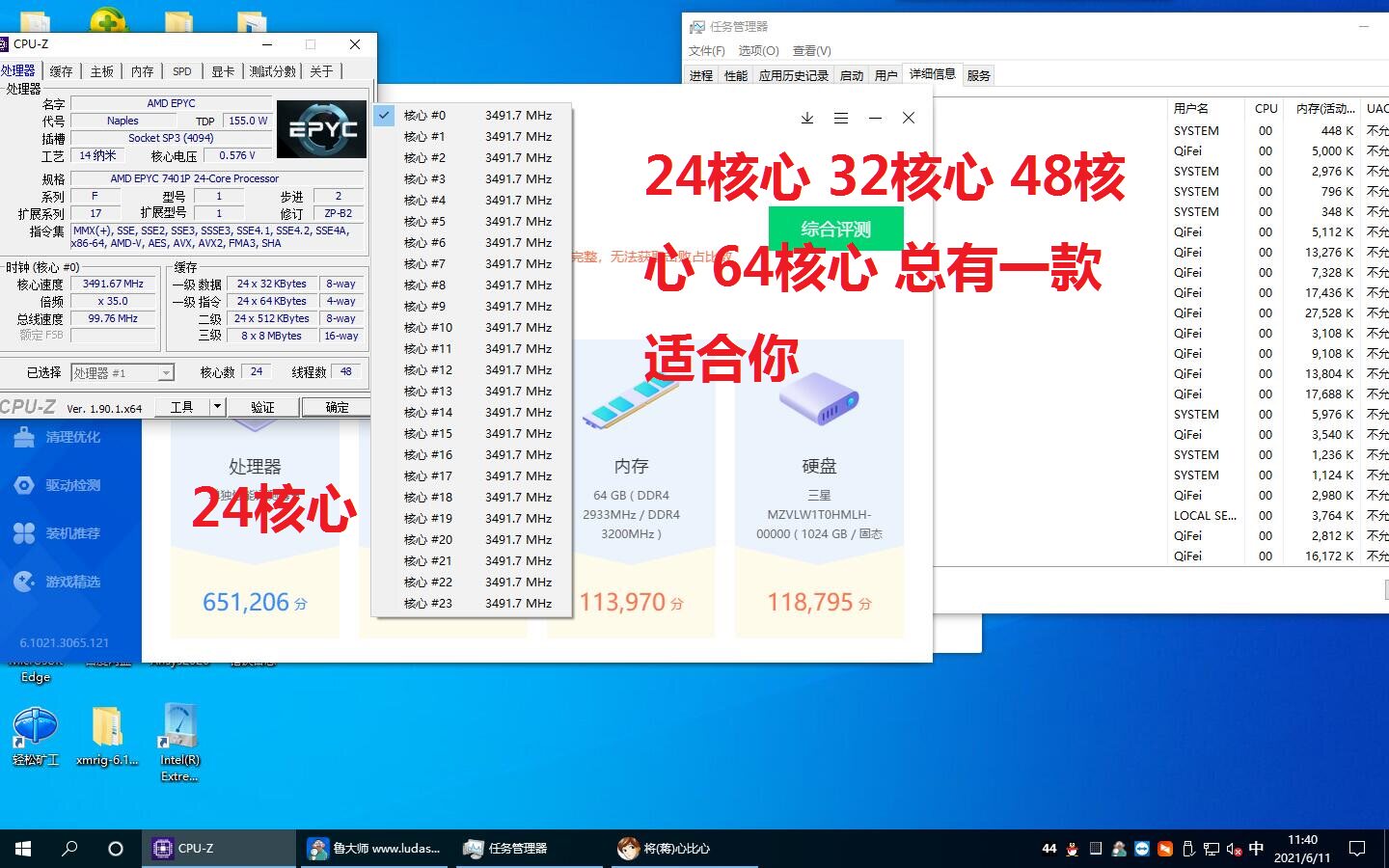Click the 工具 button in CPU-Z
1389x868 pixels.
click(182, 407)
